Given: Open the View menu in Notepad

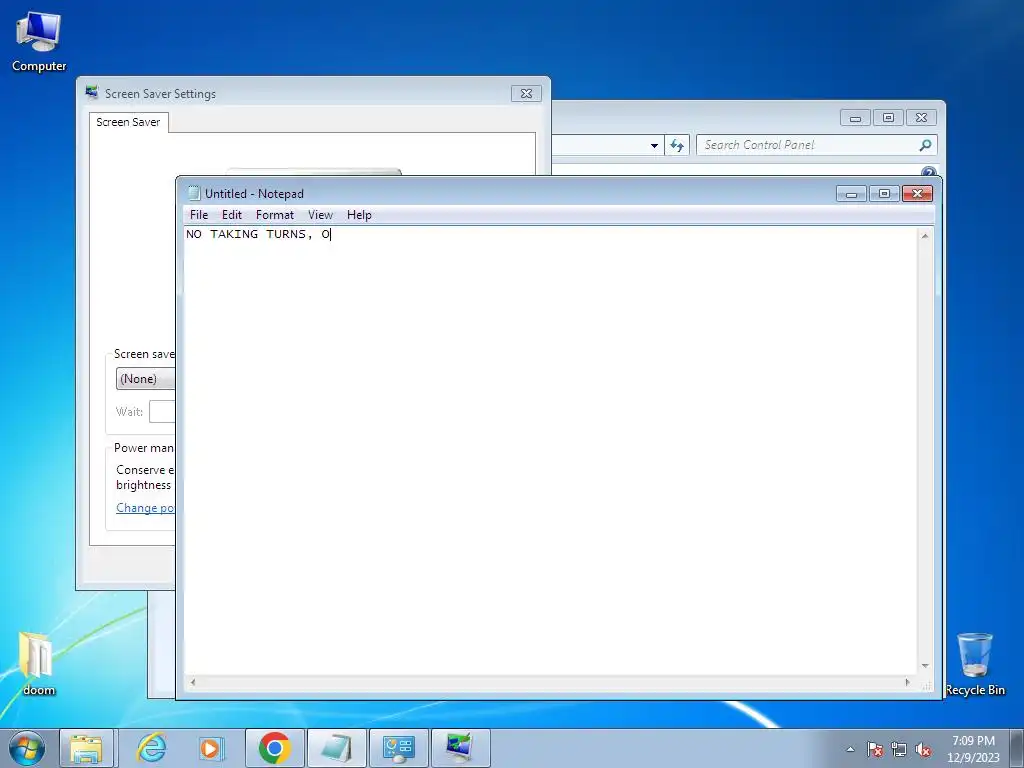Looking at the screenshot, I should (x=320, y=215).
